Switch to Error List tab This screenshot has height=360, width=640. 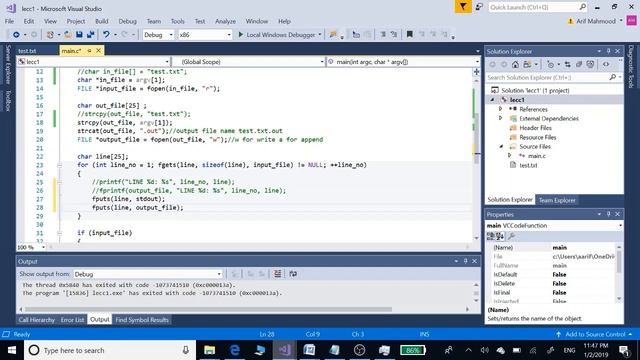[x=72, y=320]
